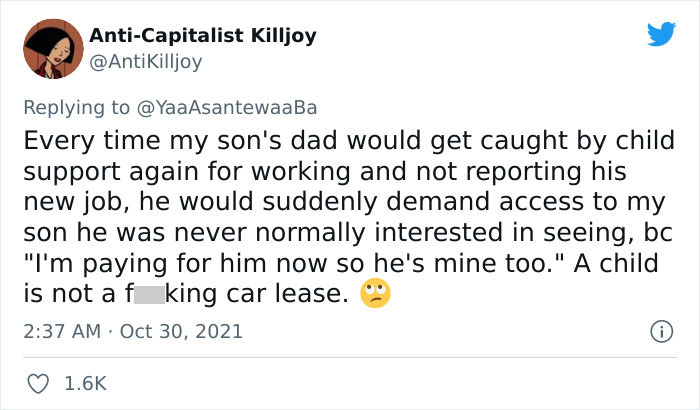Click the Twitter bird logo
The width and height of the screenshot is (700, 410).
(x=661, y=34)
